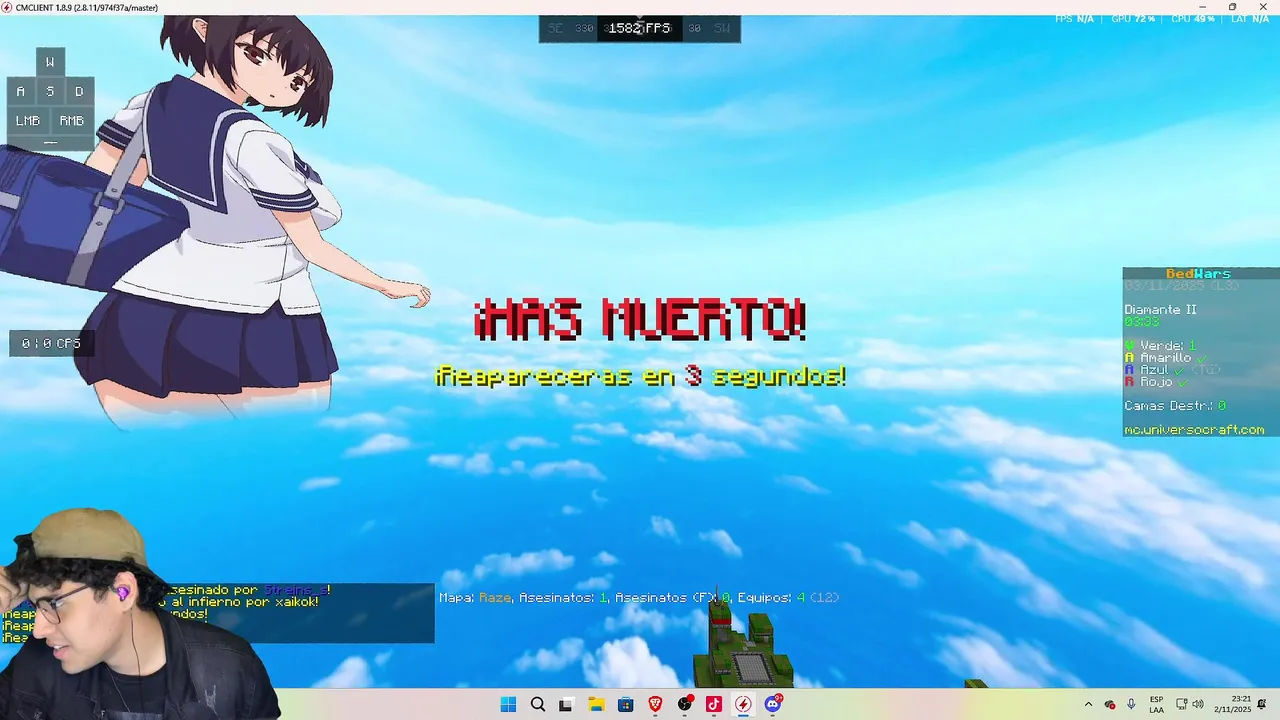The image size is (1280, 720).
Task: Click the Verde team scoreboard entry
Action: [1160, 345]
